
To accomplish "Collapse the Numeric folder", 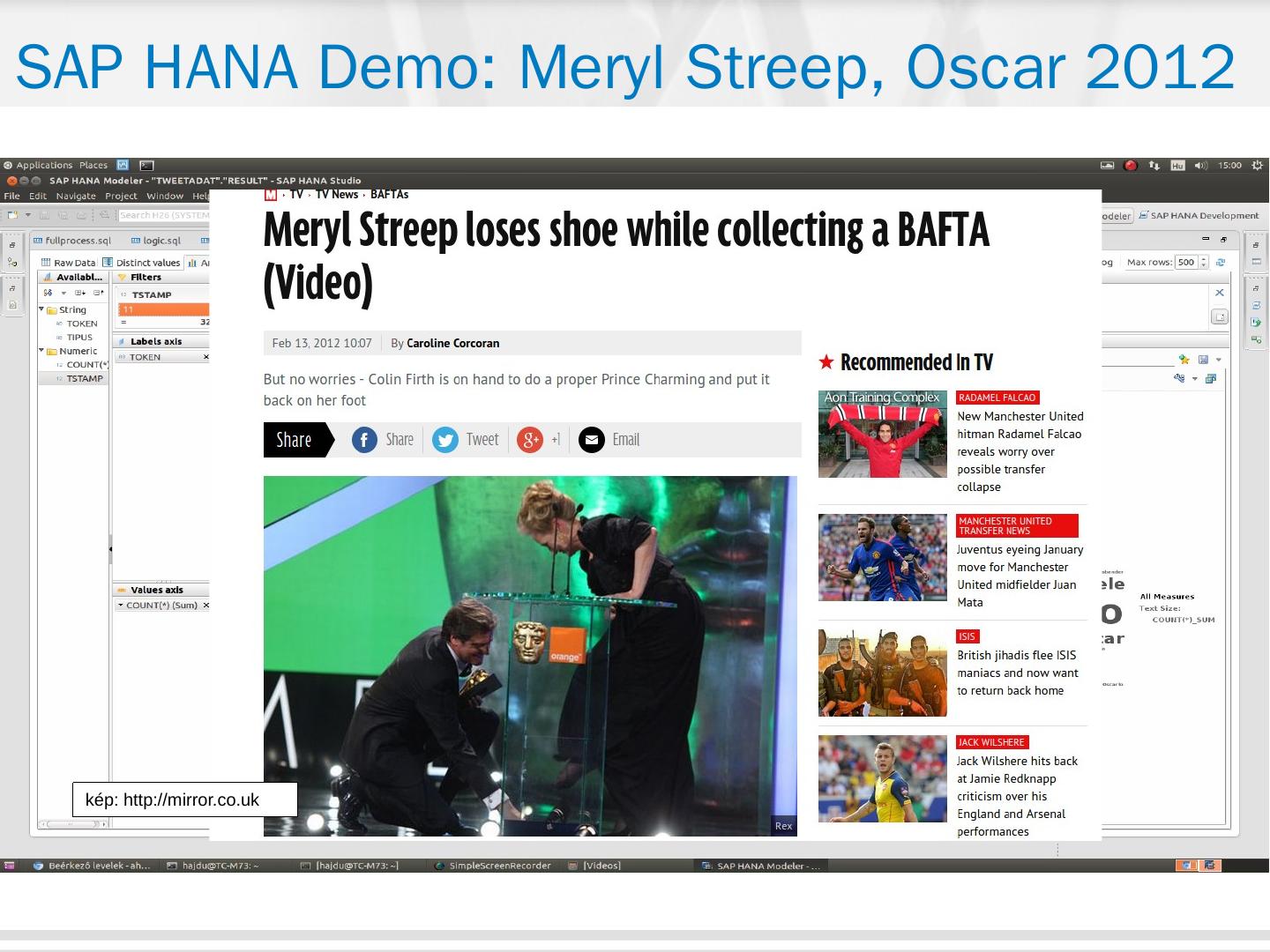I will coord(41,351).
